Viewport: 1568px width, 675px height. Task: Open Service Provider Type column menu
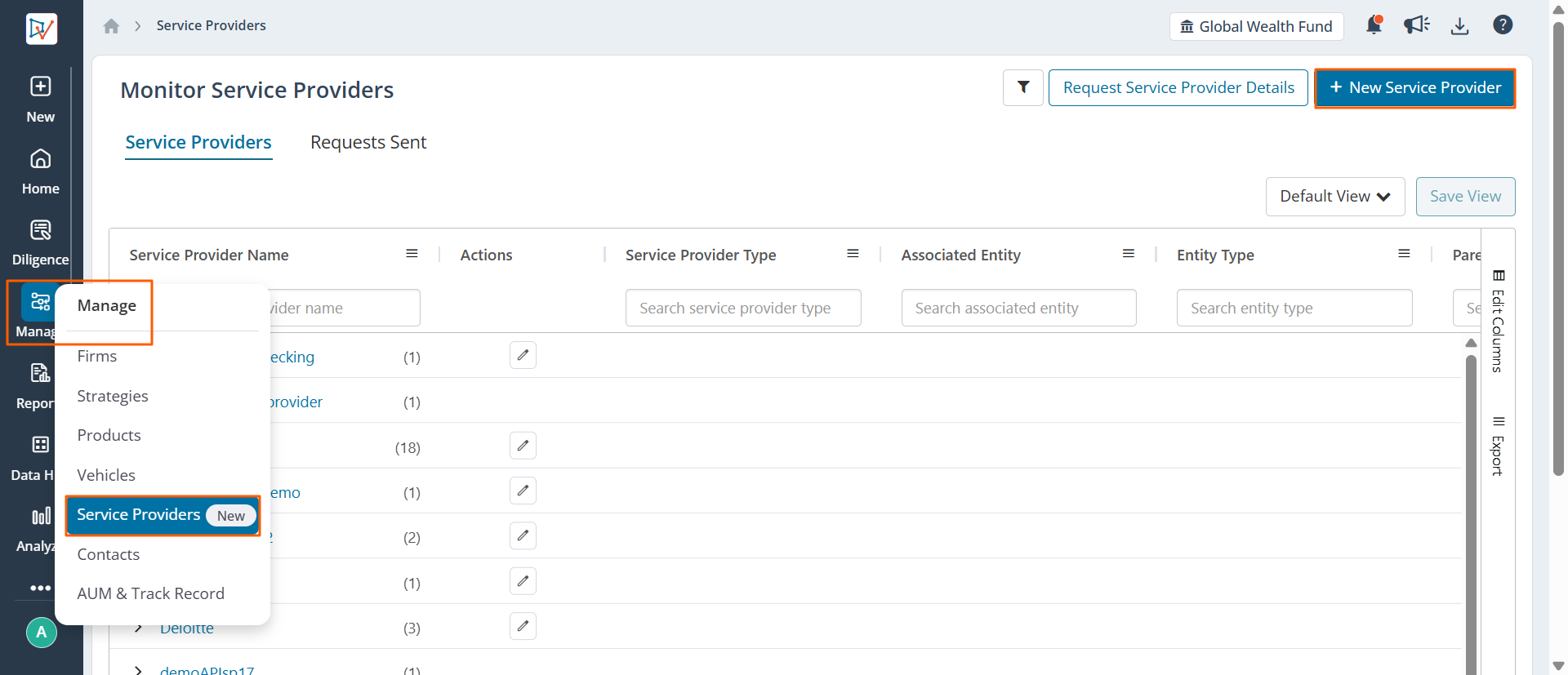tap(853, 254)
